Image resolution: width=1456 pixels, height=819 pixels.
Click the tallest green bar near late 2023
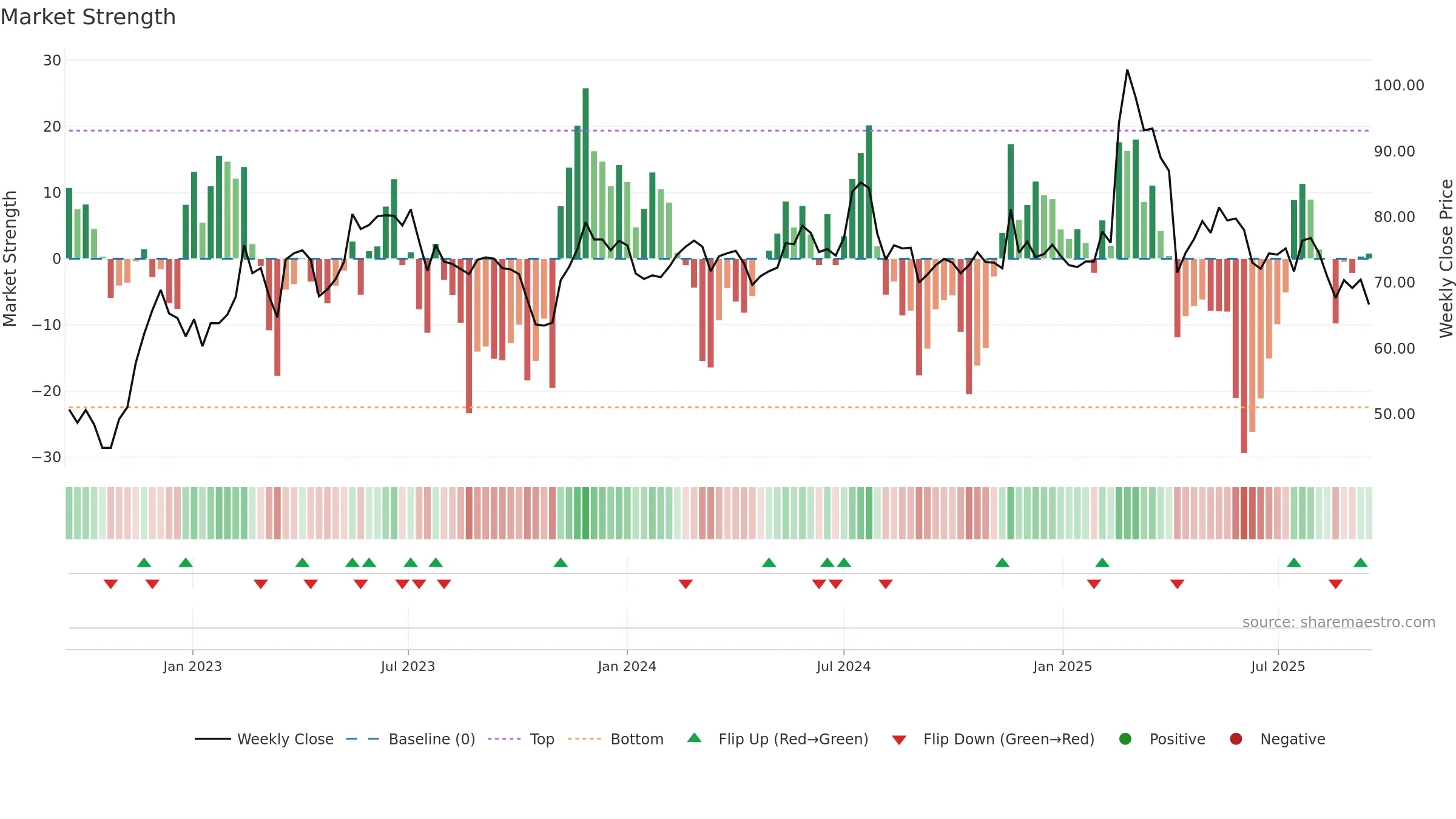coord(585,174)
